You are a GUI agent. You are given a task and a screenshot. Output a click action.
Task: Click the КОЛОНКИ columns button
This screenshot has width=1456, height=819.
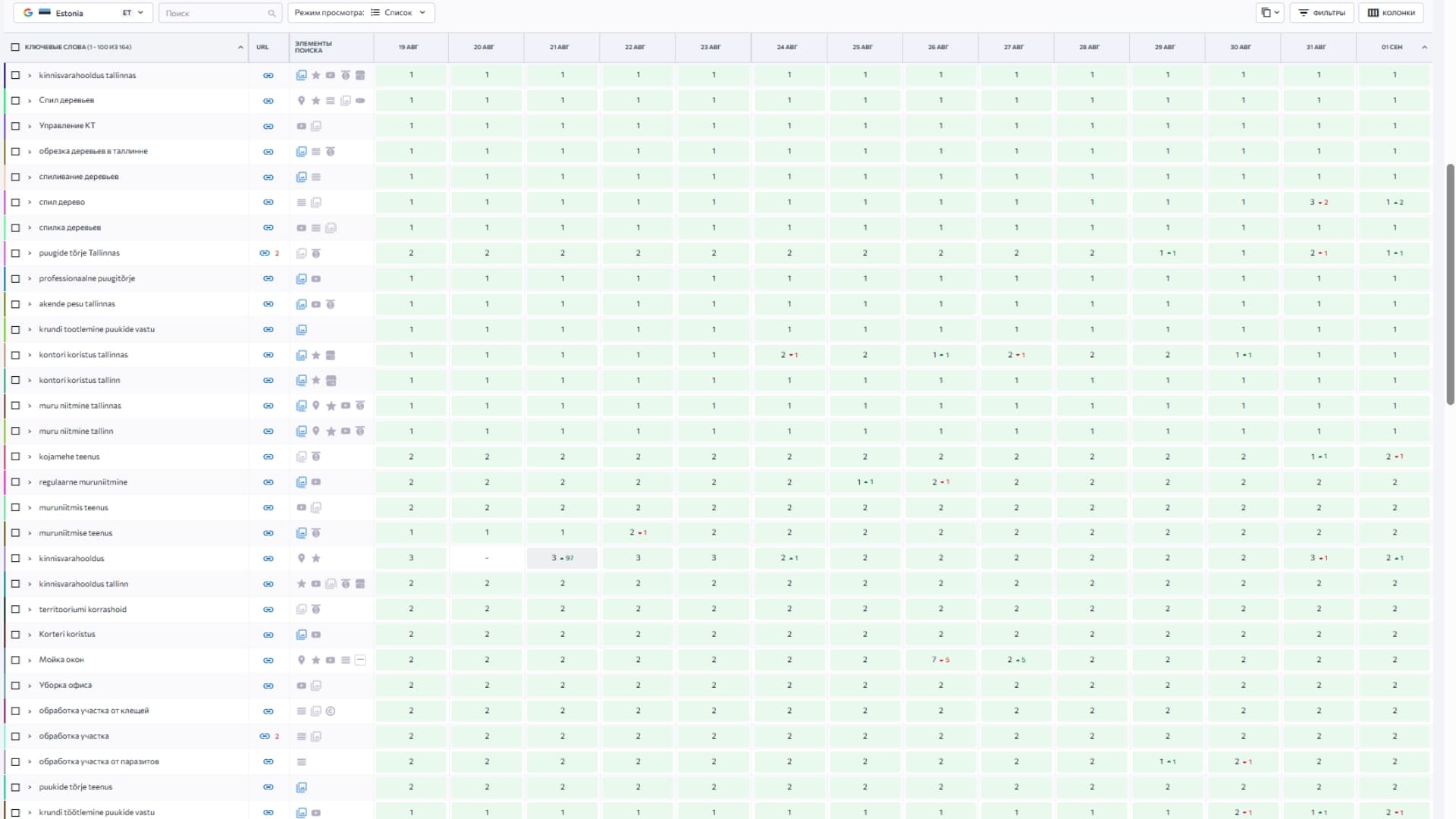click(1391, 13)
